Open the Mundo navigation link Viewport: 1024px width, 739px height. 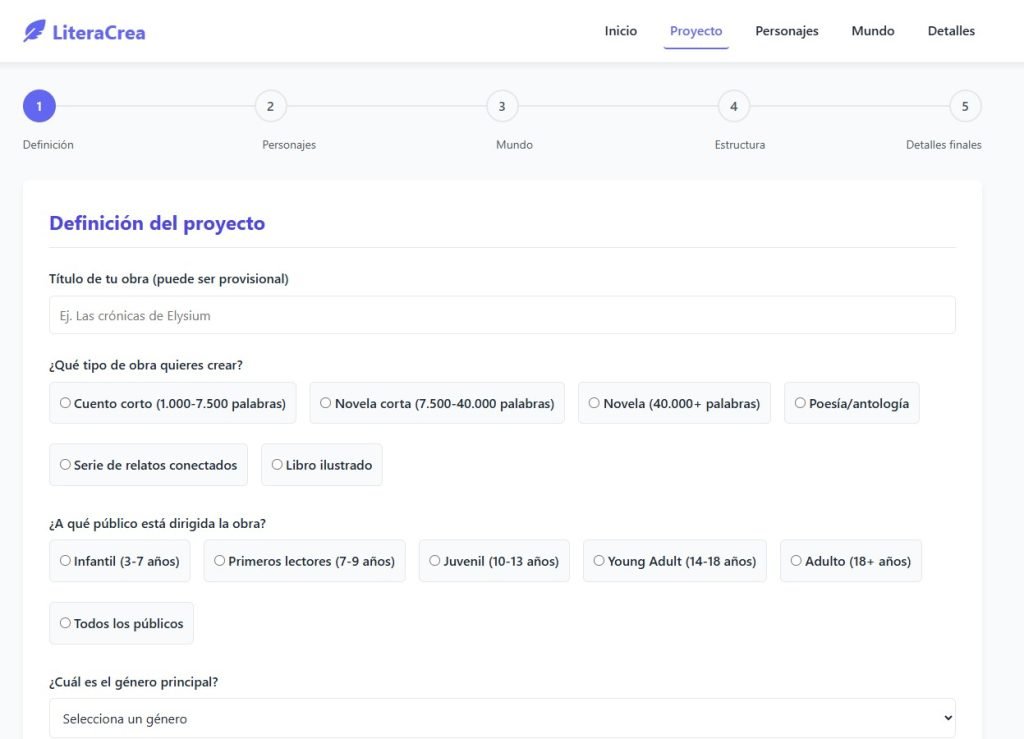pyautogui.click(x=872, y=31)
